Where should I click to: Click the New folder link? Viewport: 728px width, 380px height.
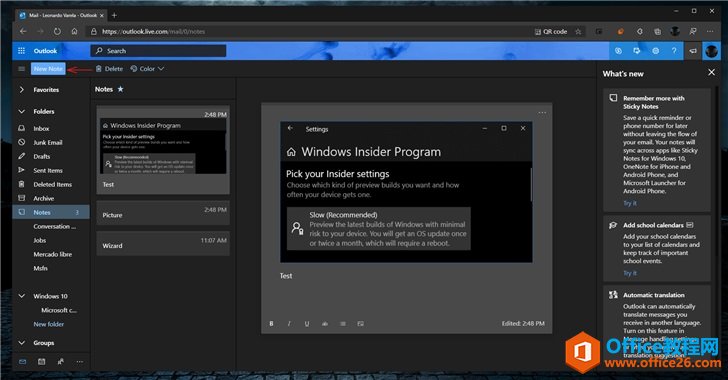pos(49,324)
